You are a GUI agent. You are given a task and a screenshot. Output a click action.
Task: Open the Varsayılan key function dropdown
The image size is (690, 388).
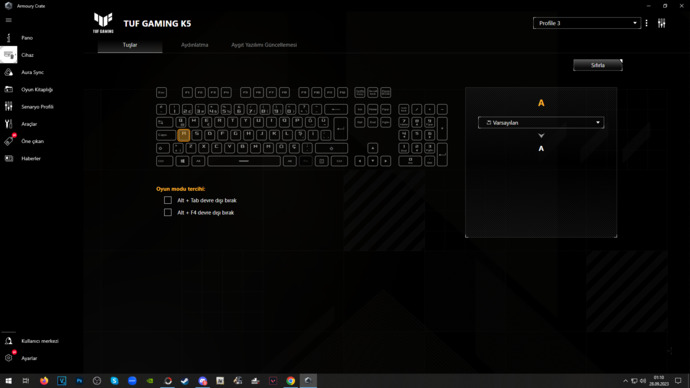541,123
